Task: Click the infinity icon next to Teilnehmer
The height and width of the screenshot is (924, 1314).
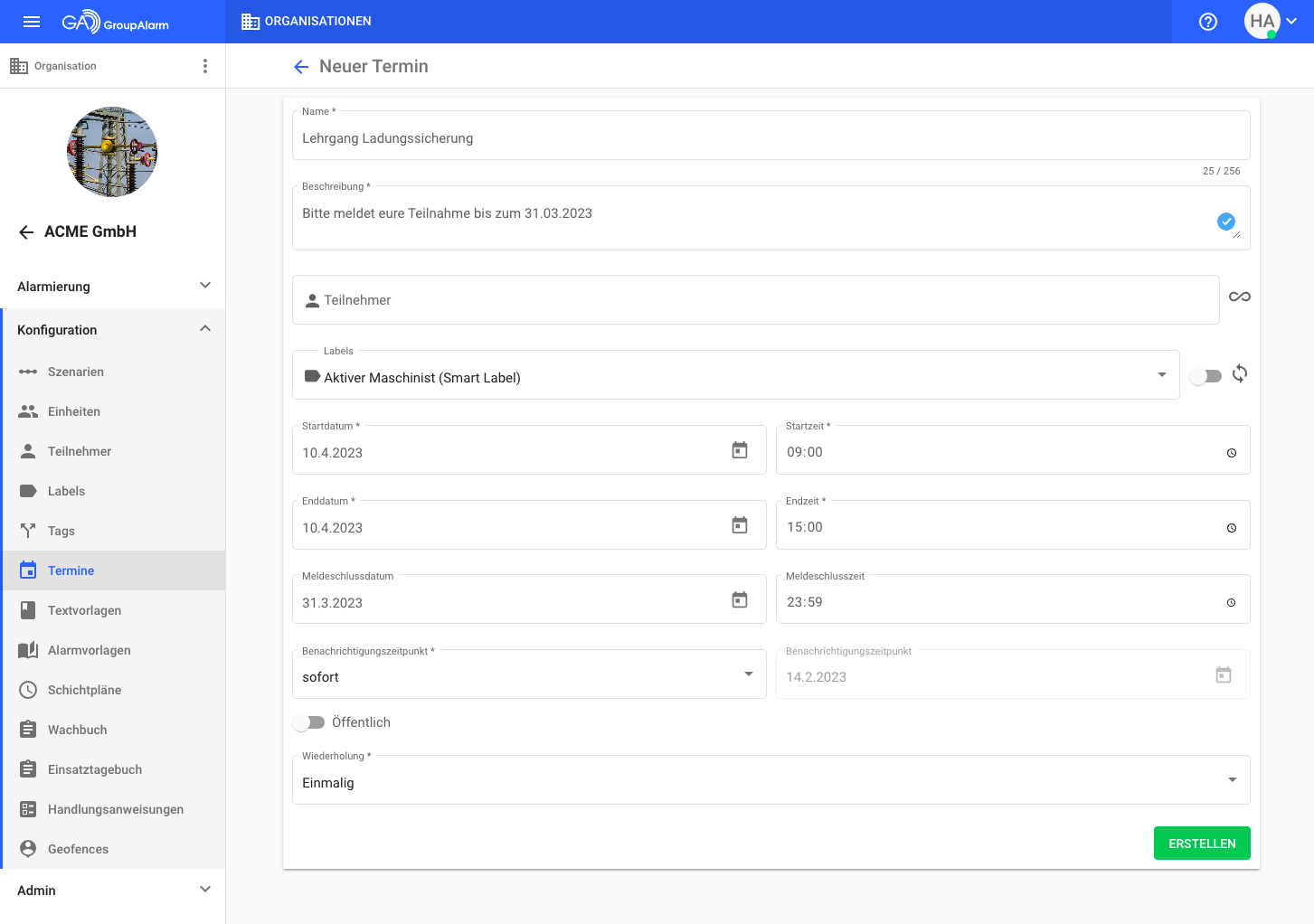Action: pyautogui.click(x=1239, y=297)
